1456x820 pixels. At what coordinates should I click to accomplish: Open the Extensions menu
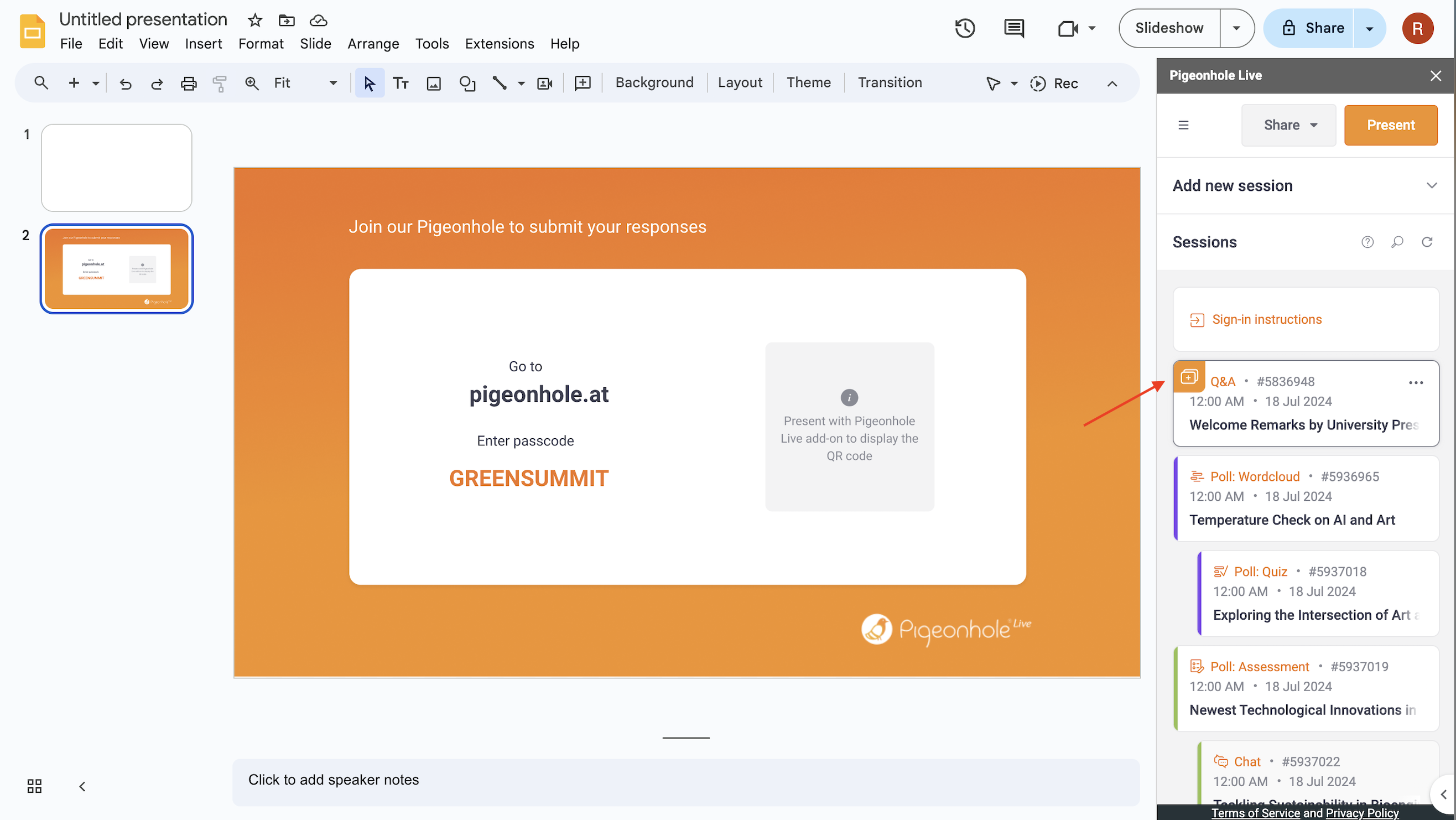tap(499, 44)
